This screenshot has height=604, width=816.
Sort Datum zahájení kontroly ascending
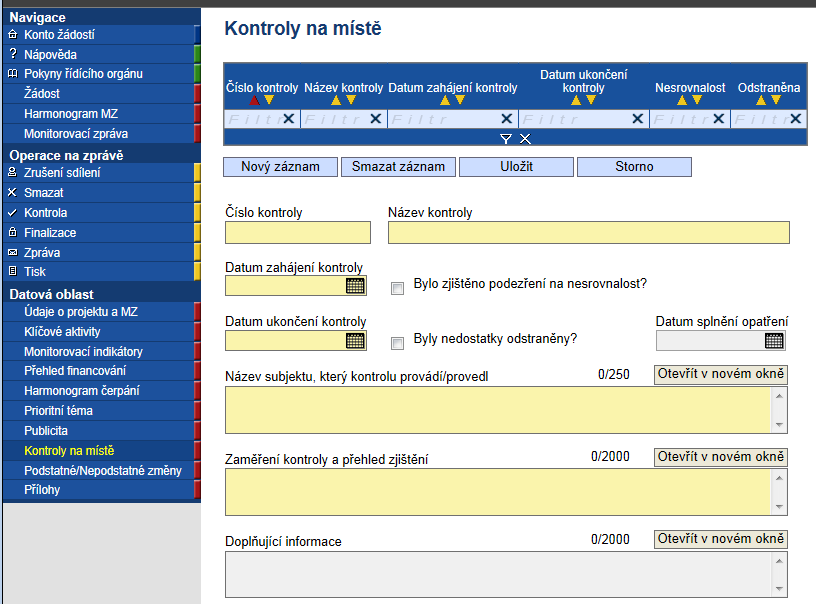(x=445, y=100)
